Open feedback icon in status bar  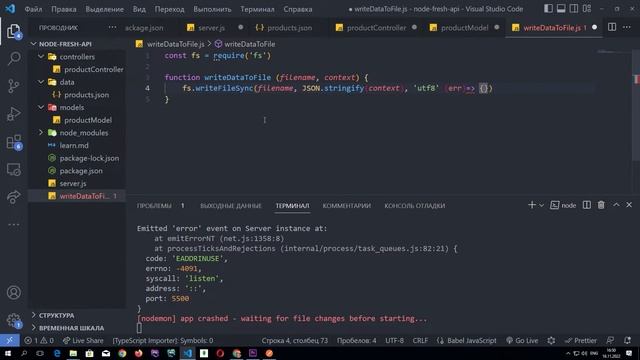pos(610,340)
